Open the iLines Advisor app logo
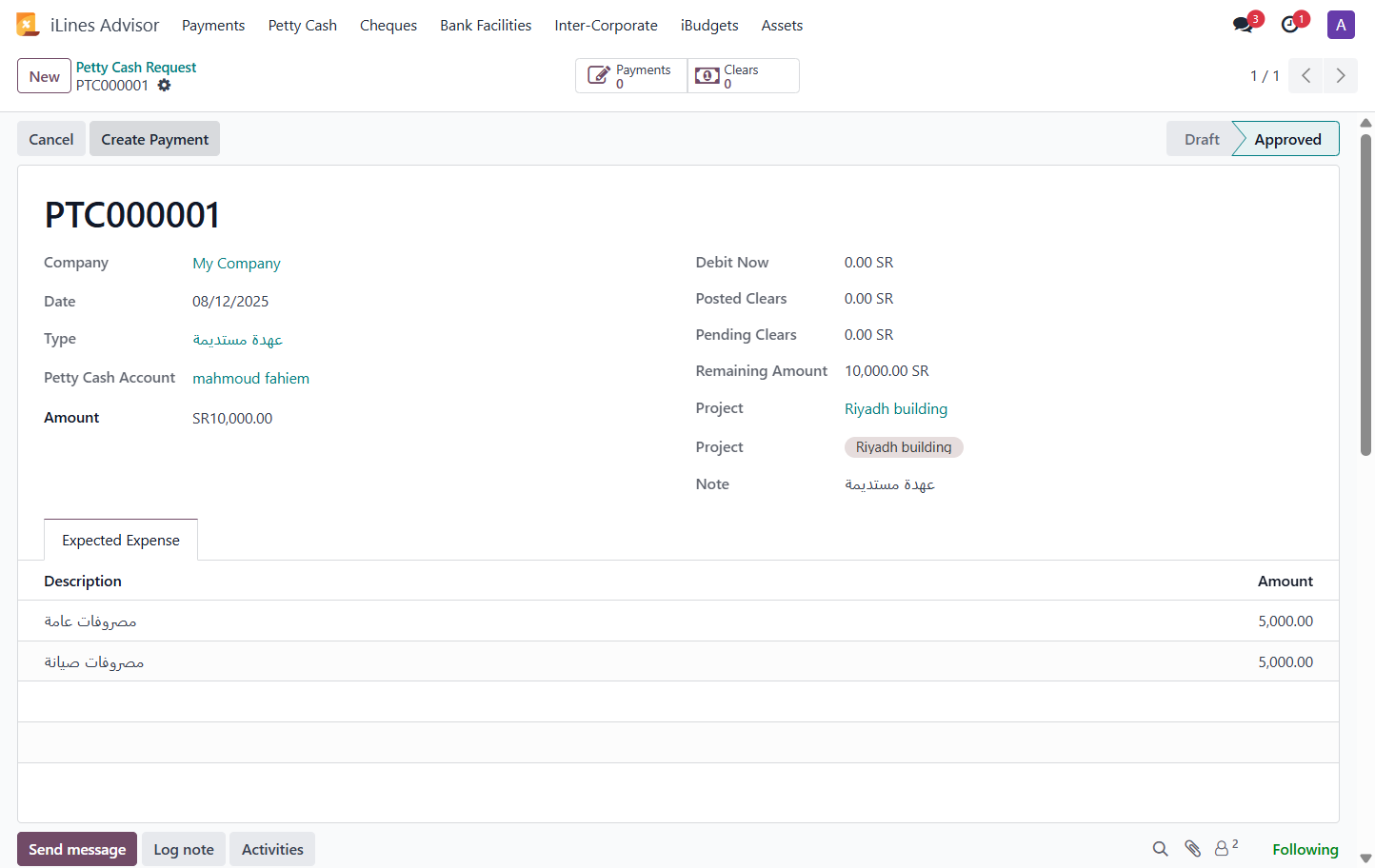This screenshot has width=1375, height=868. 28,25
